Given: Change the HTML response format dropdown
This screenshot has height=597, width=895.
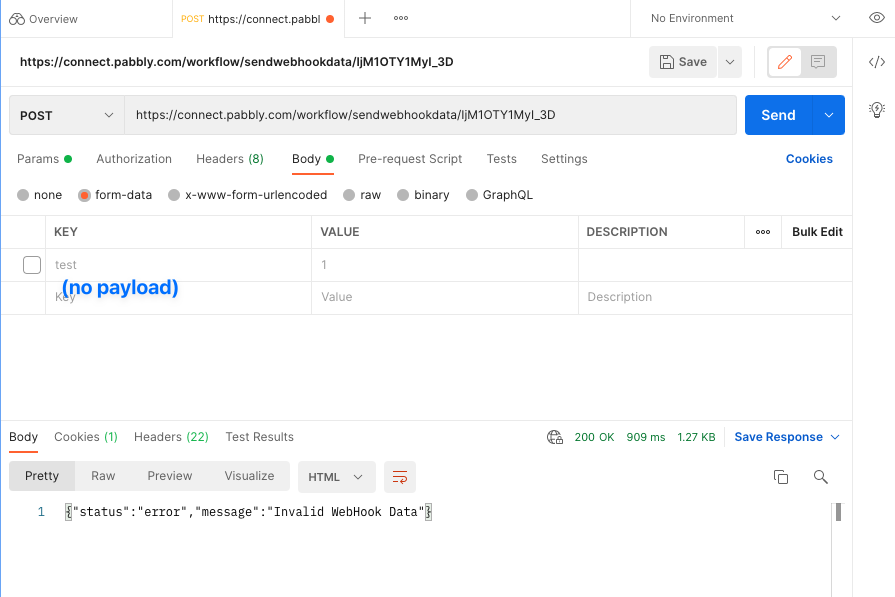Looking at the screenshot, I should 336,477.
